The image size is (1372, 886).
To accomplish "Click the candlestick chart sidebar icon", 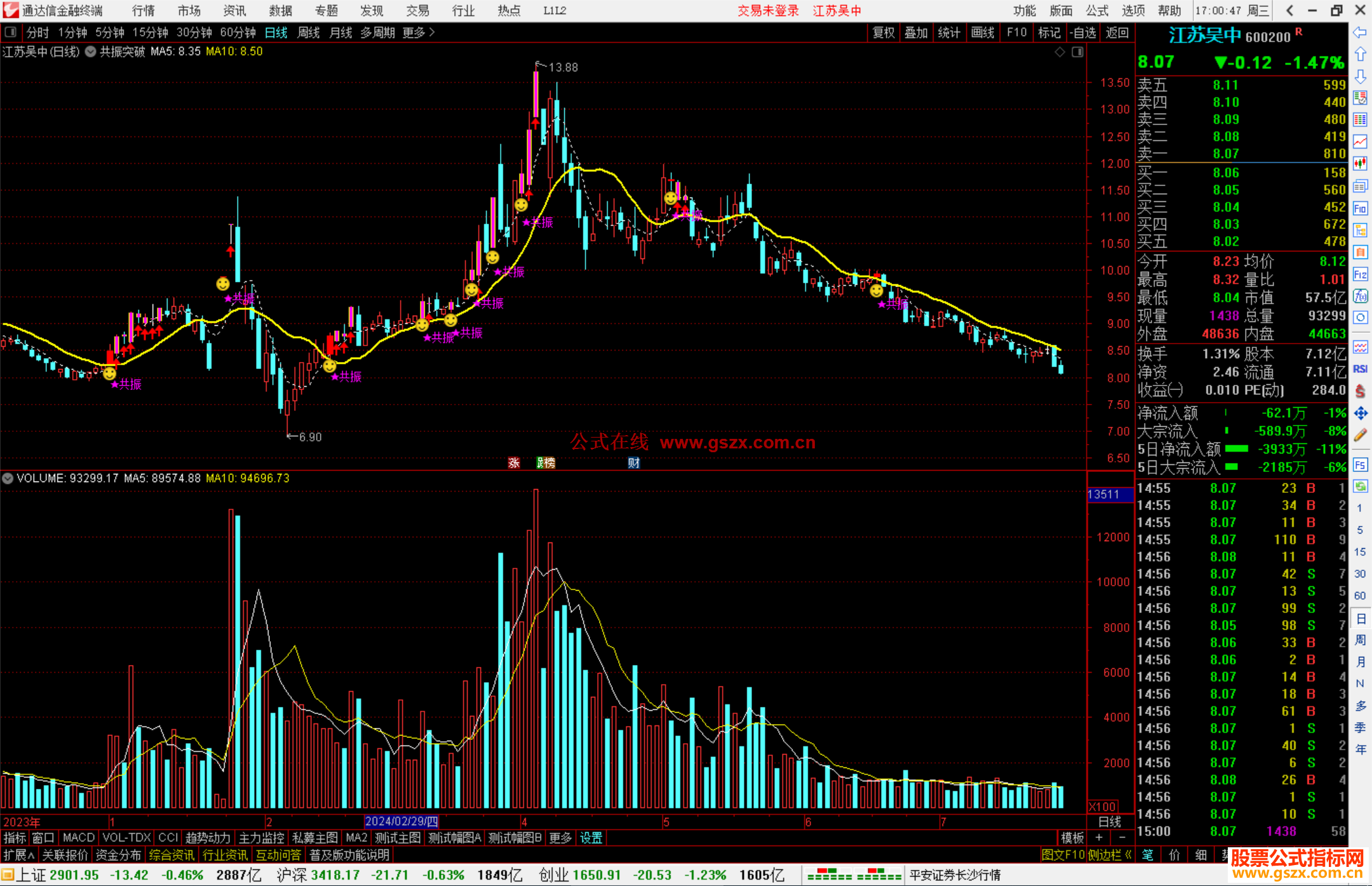I will click(x=1360, y=163).
